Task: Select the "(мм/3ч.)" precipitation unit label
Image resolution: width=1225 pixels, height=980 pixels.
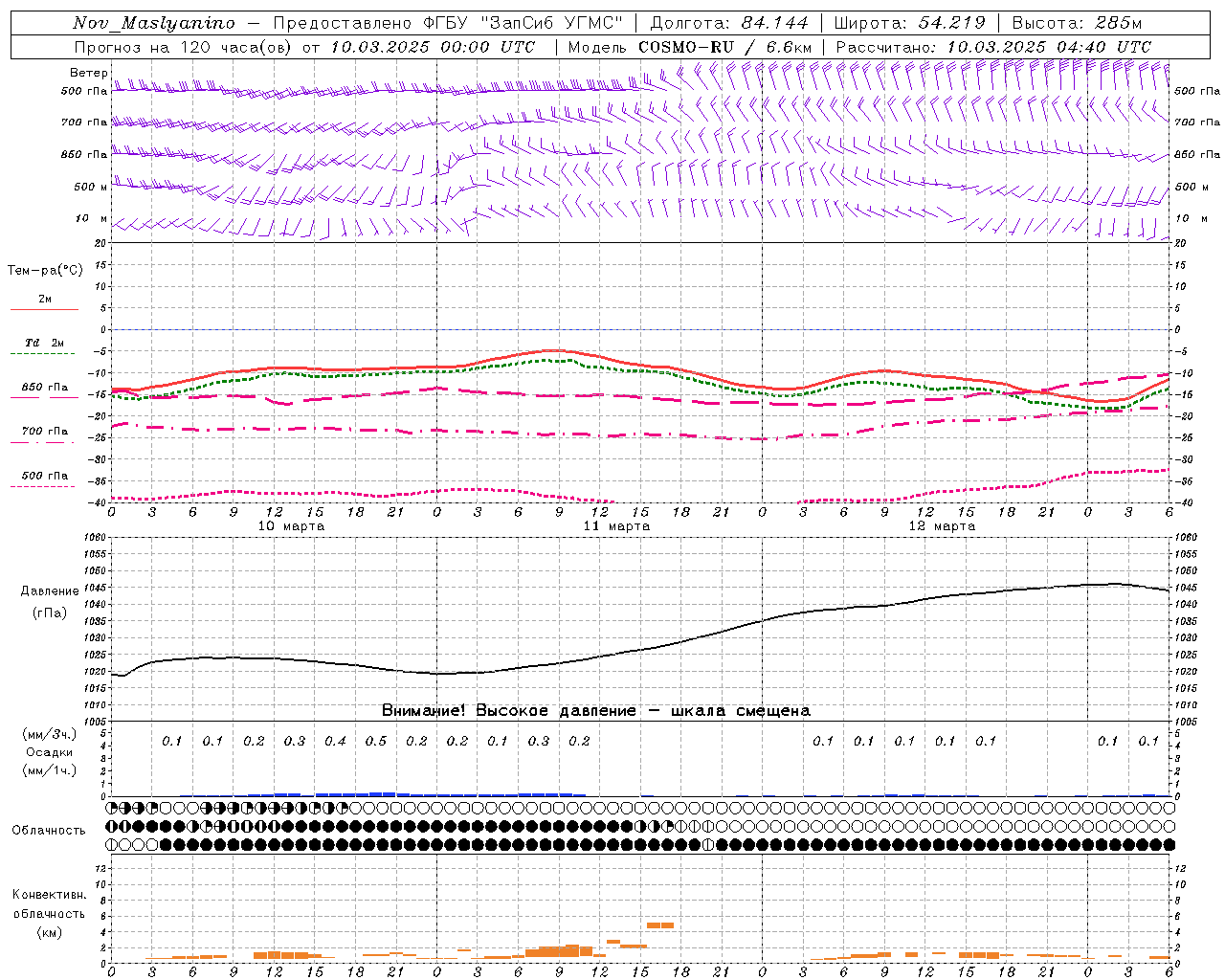Action: pyautogui.click(x=50, y=734)
